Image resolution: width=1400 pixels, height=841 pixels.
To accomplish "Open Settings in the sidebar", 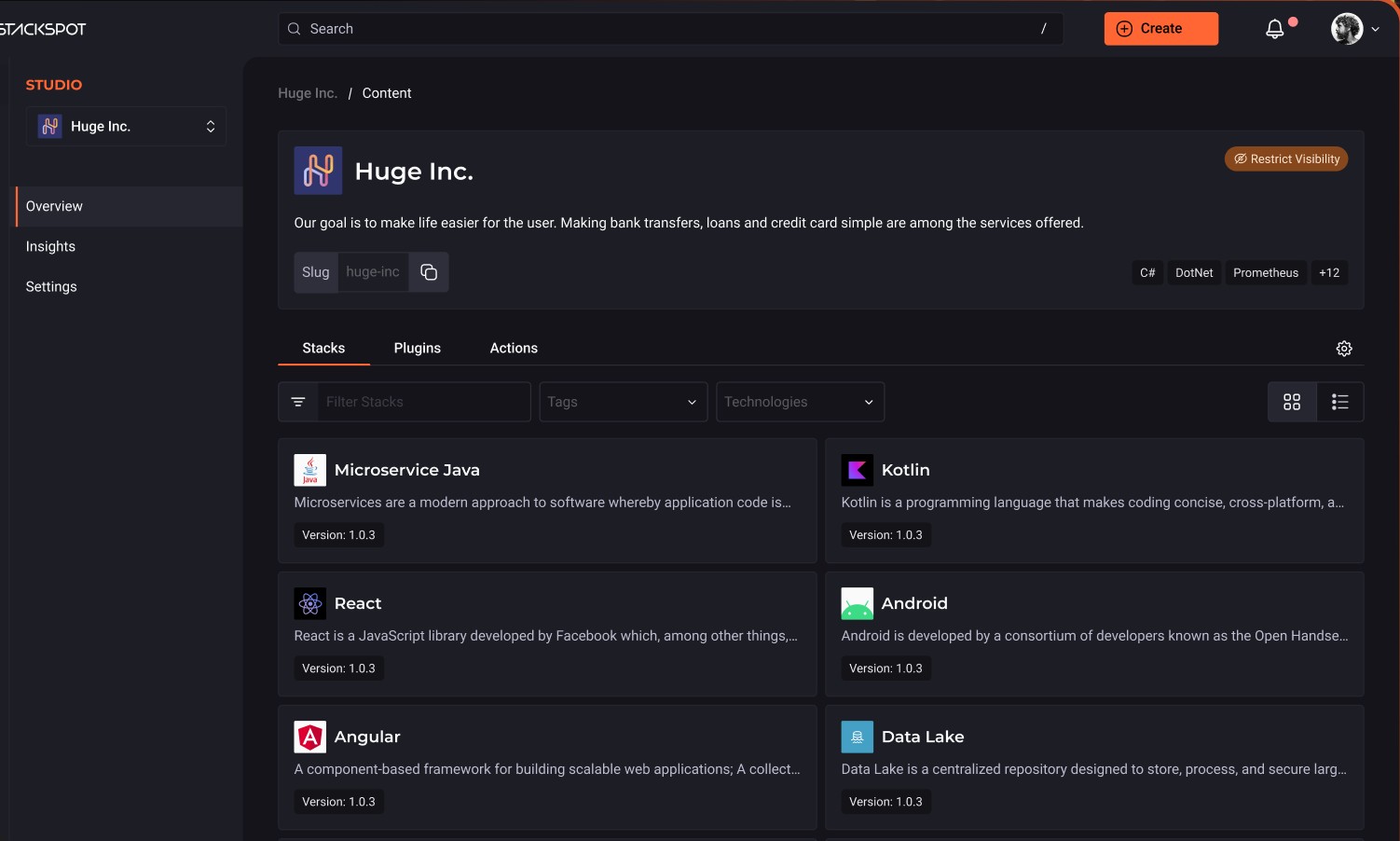I will coord(129,286).
